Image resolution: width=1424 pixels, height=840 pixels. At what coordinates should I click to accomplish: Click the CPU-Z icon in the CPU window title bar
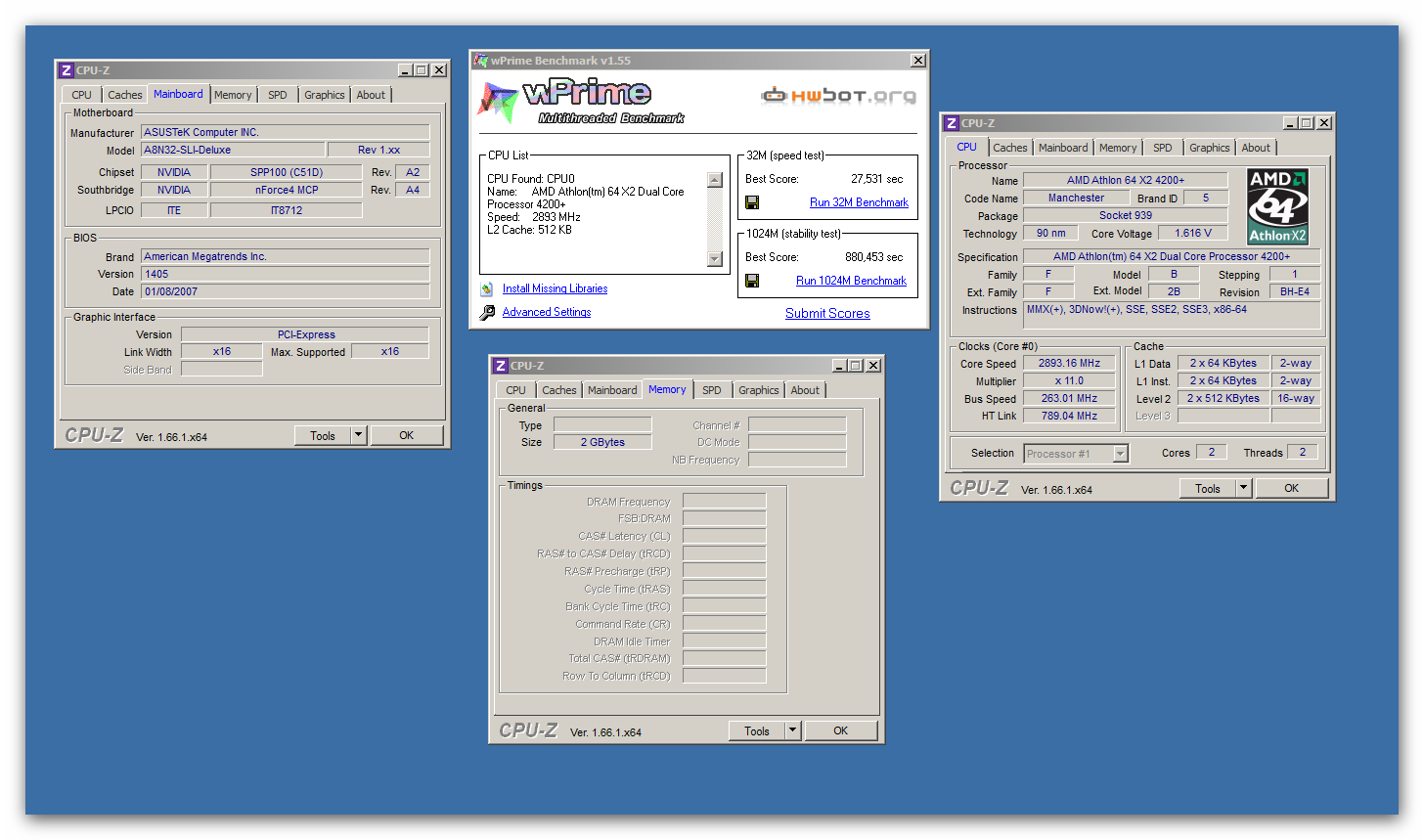tap(952, 123)
